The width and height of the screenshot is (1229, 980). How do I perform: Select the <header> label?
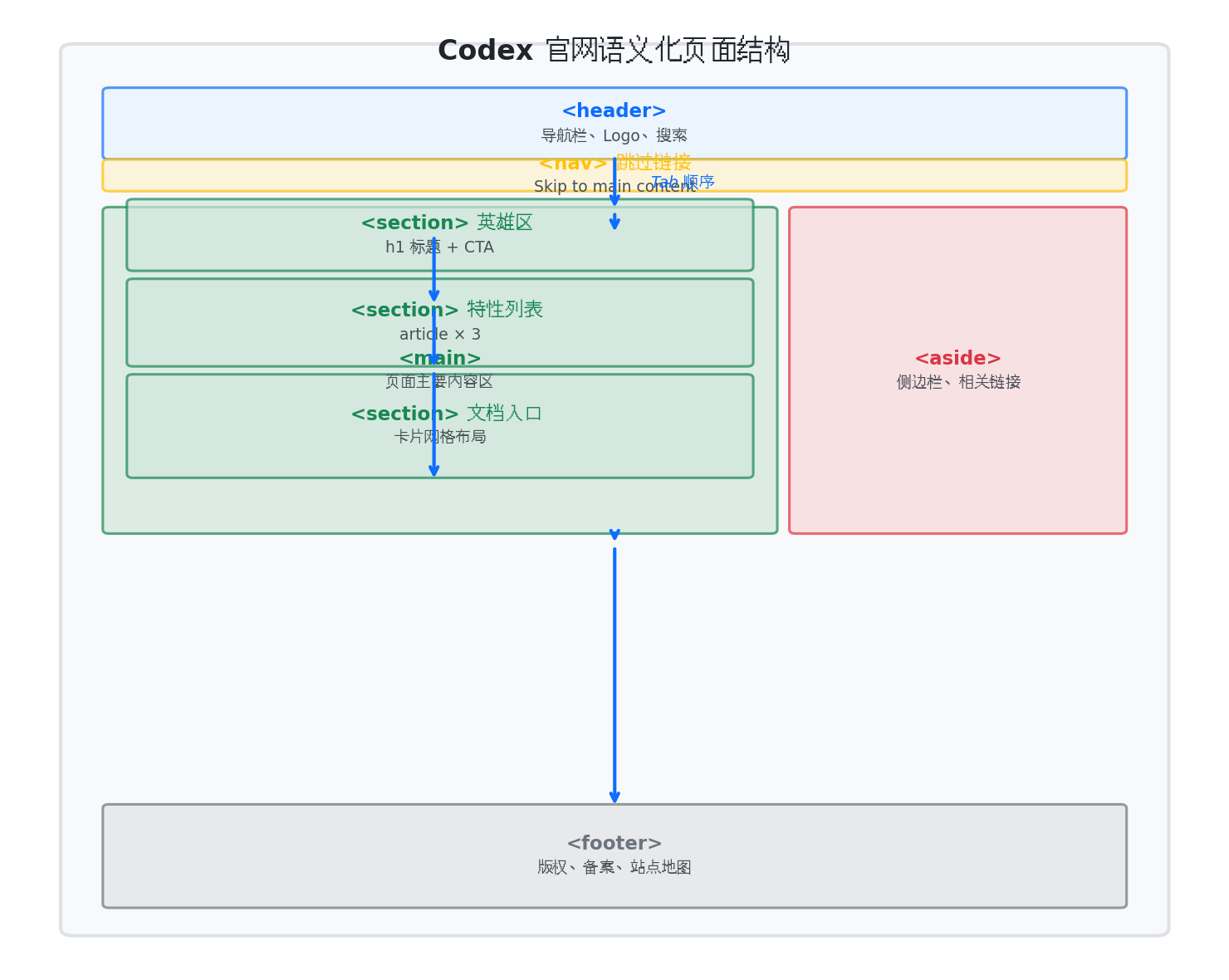[x=614, y=111]
